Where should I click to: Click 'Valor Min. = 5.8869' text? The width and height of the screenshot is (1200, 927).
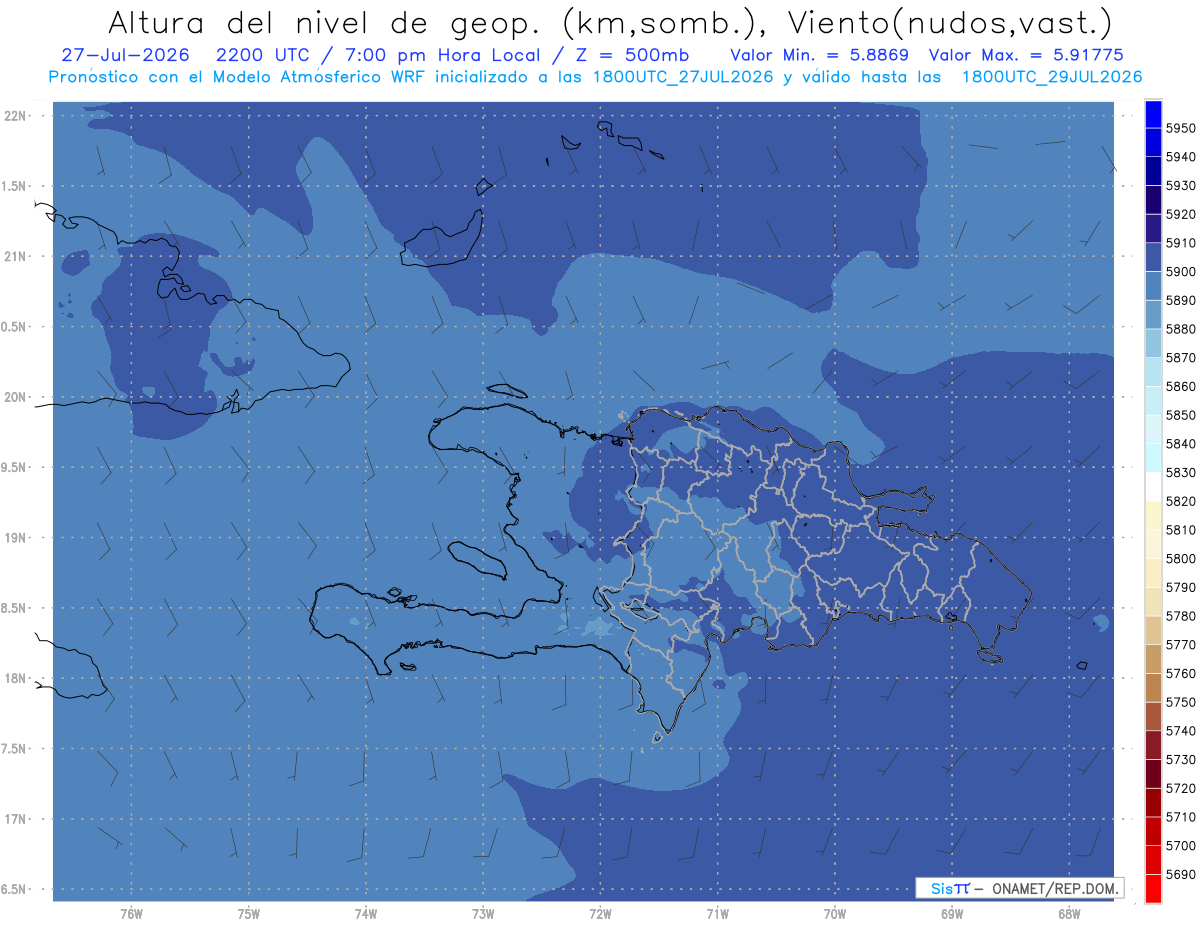[821, 54]
